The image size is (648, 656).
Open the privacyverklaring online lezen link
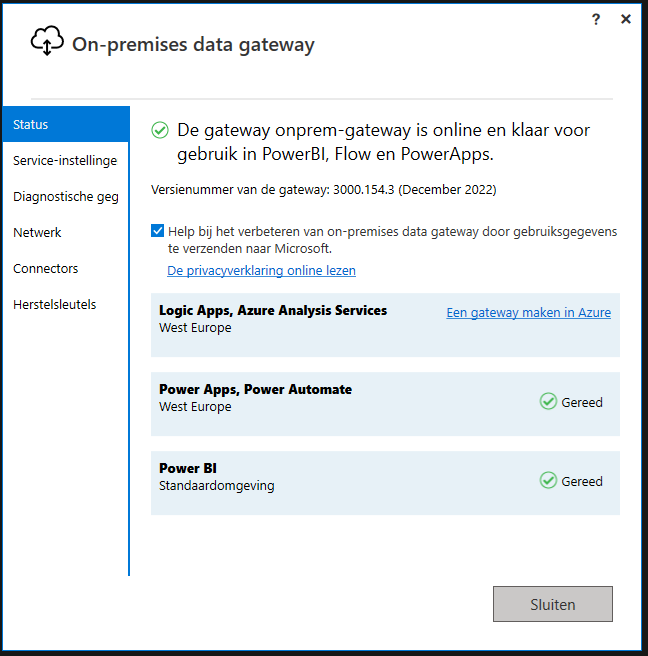261,271
